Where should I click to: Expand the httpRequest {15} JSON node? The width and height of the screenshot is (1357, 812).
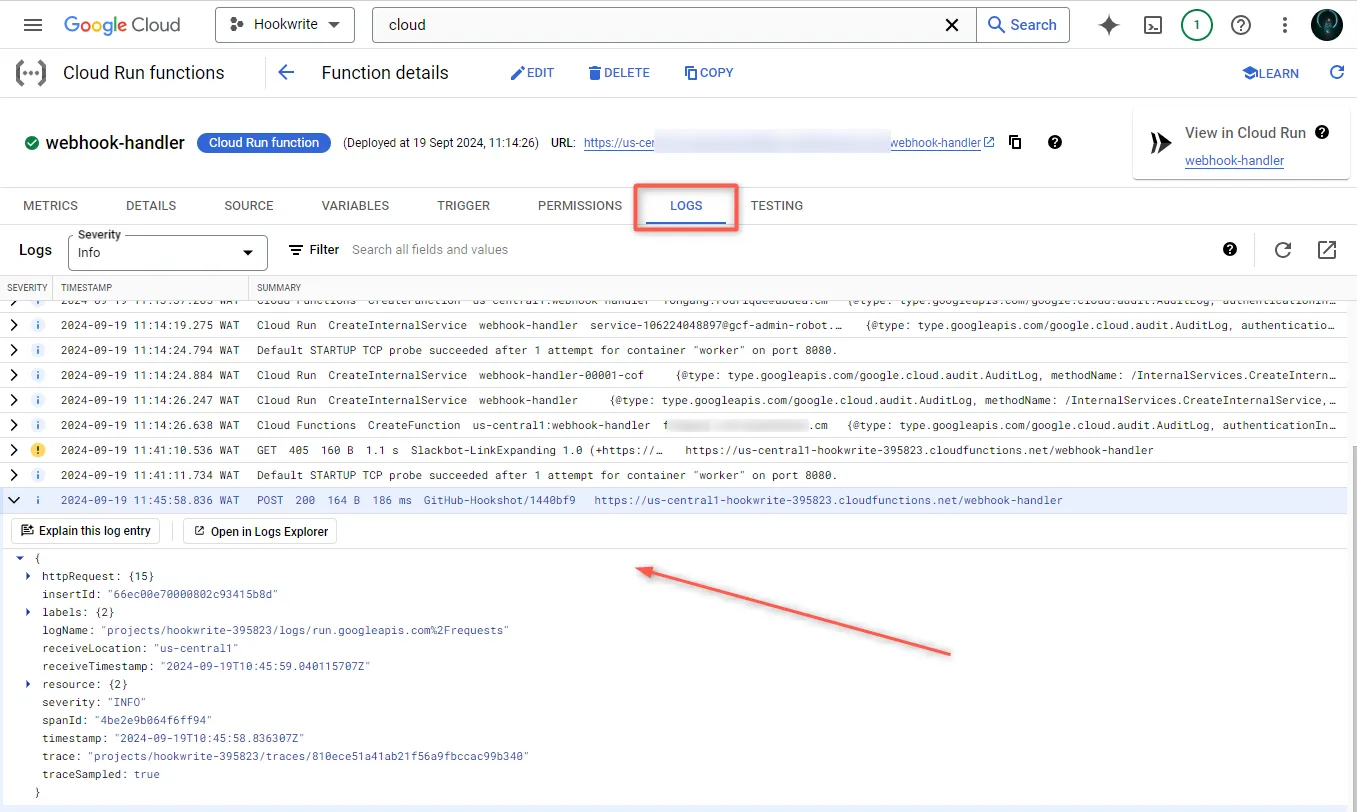point(28,576)
